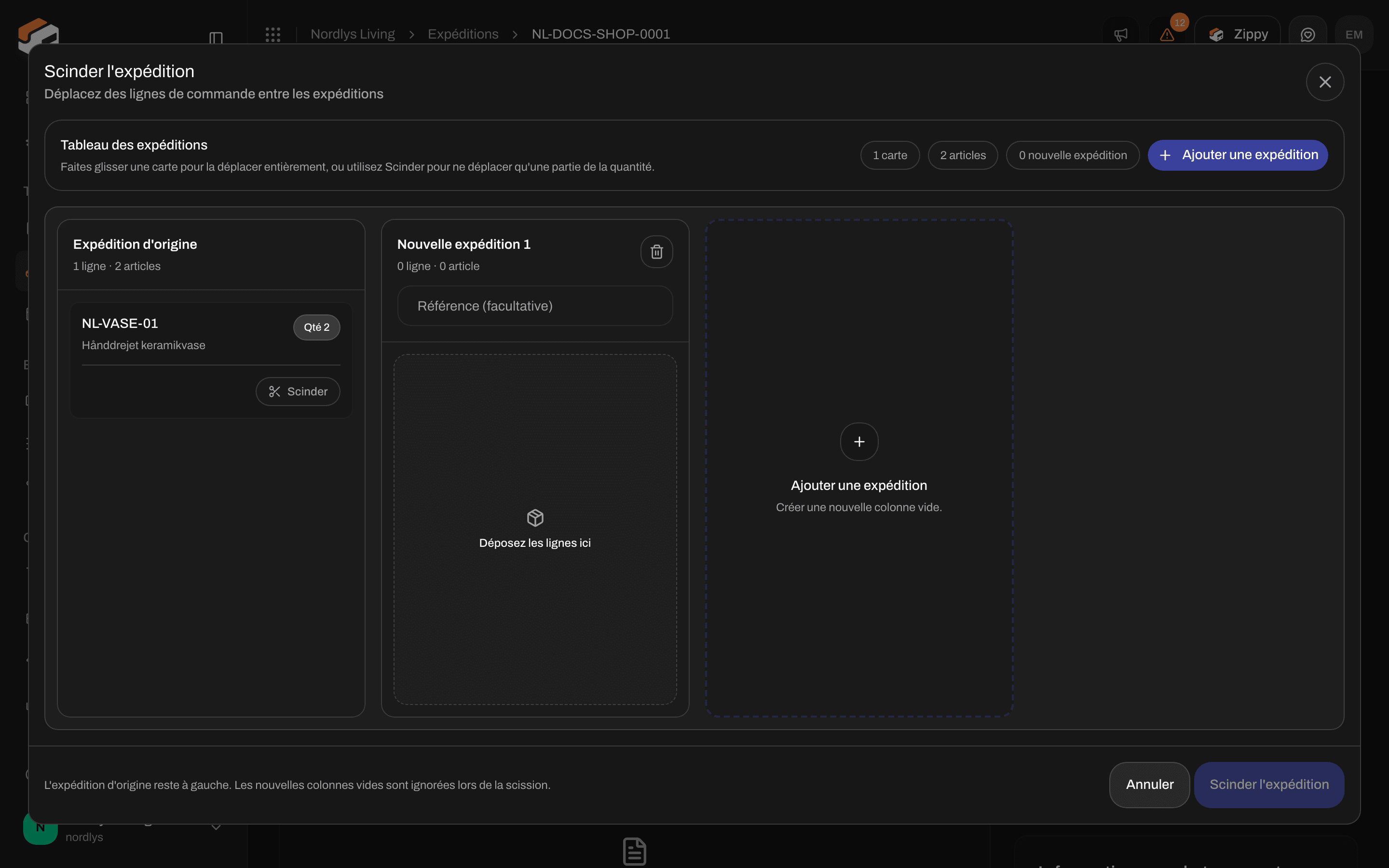Click Créer une nouvelle colonne vide text
Image resolution: width=1389 pixels, height=868 pixels.
point(858,507)
